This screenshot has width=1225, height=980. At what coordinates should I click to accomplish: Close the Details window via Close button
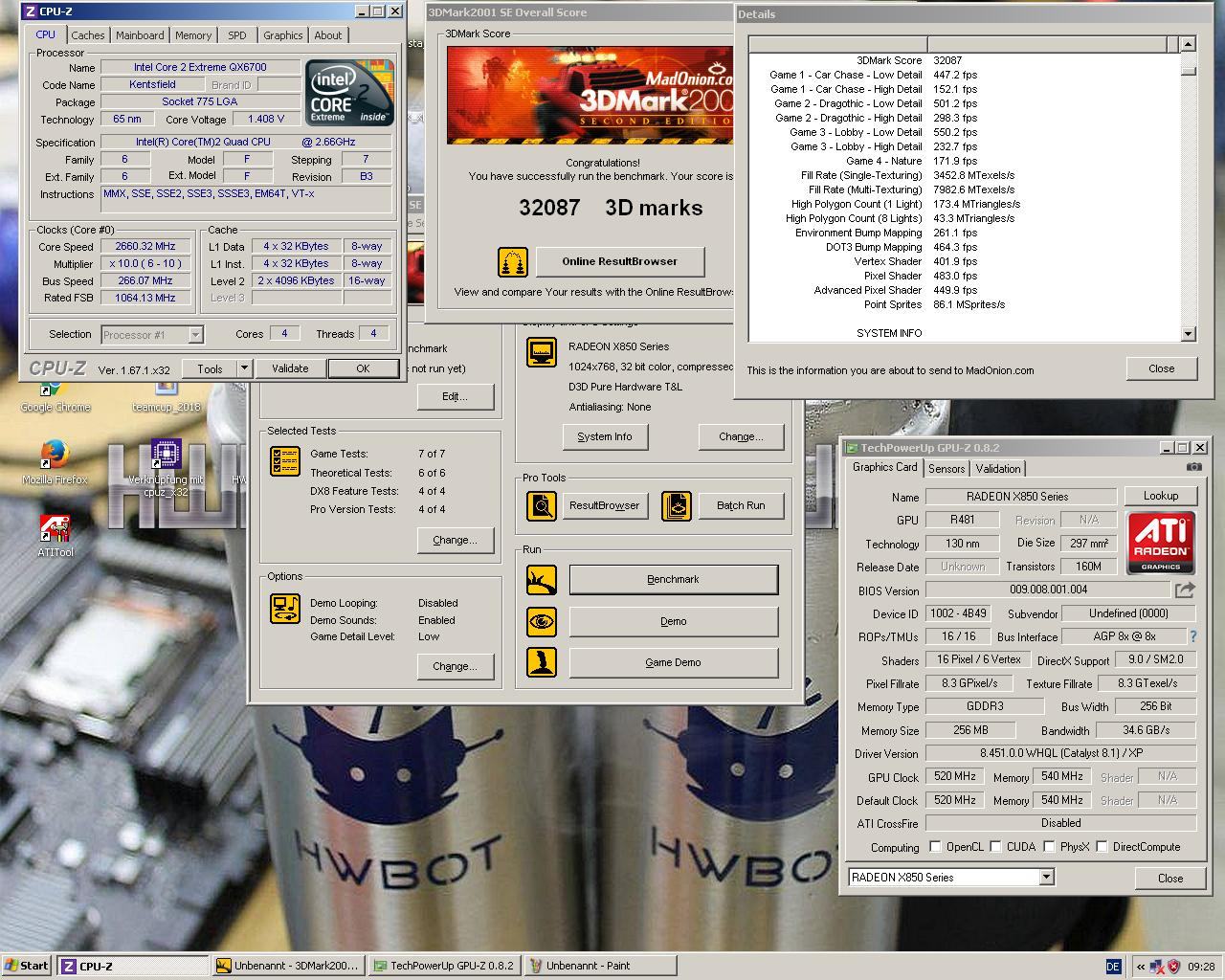coord(1161,368)
